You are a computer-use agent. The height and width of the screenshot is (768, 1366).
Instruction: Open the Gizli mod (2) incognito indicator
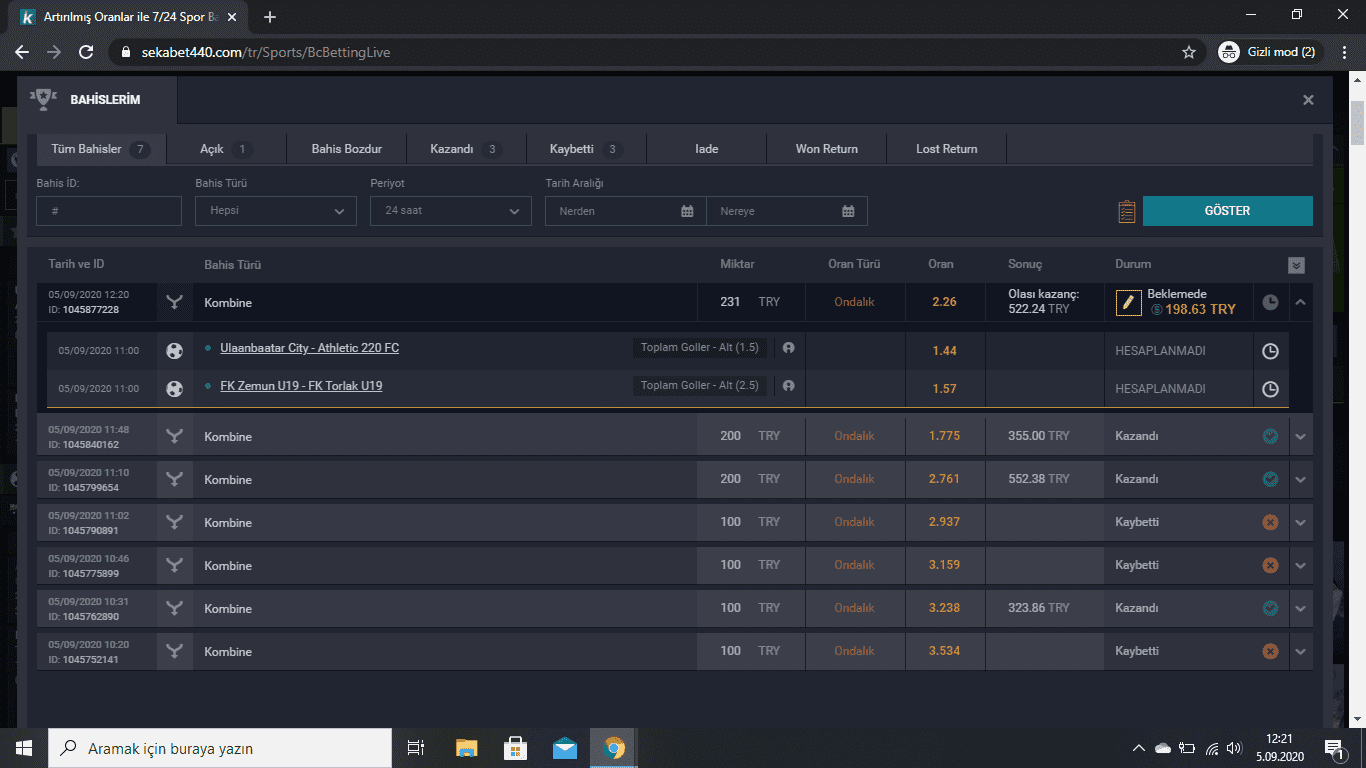pyautogui.click(x=1270, y=52)
